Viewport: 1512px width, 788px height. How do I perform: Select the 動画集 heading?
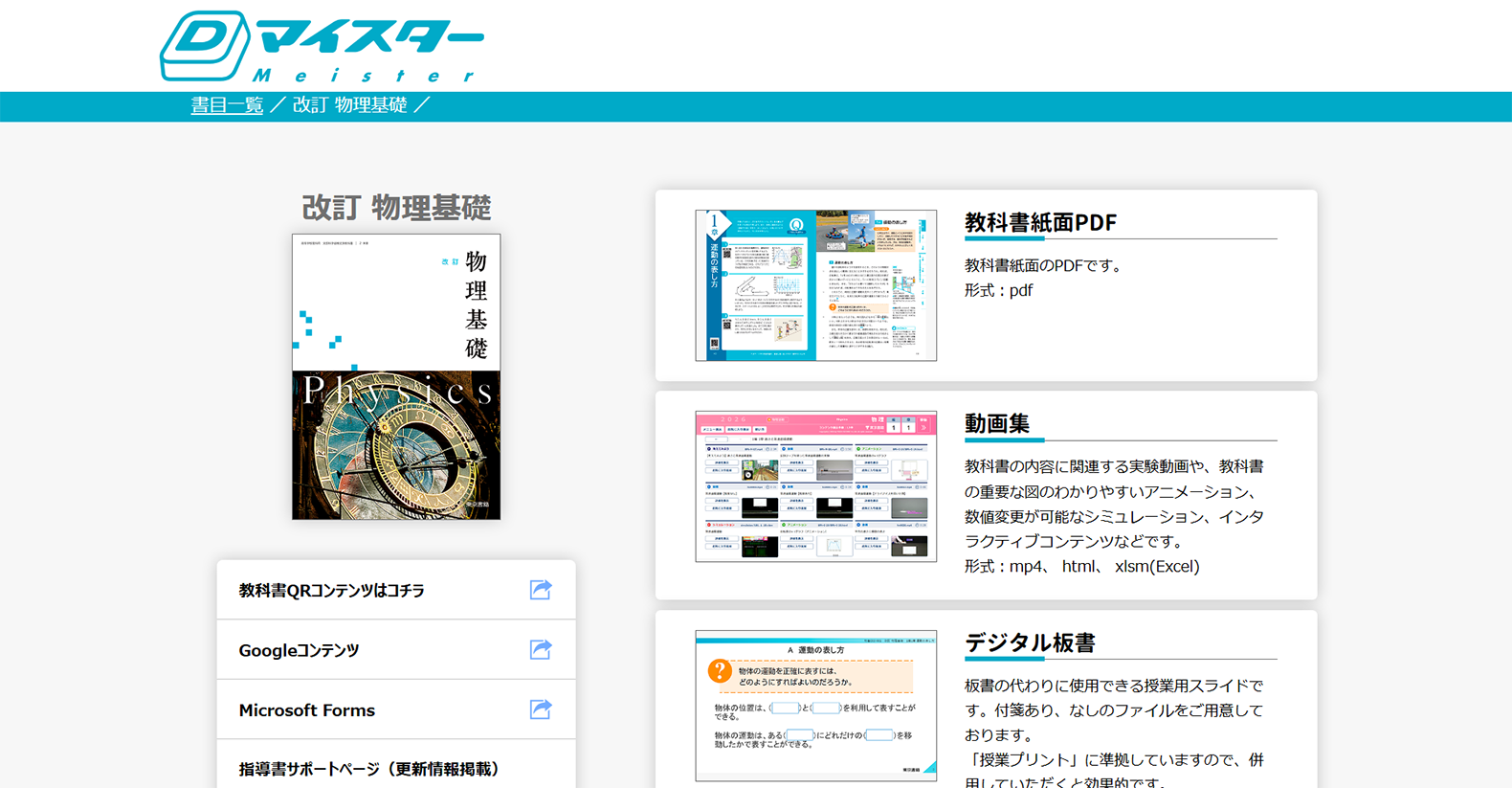click(x=997, y=424)
